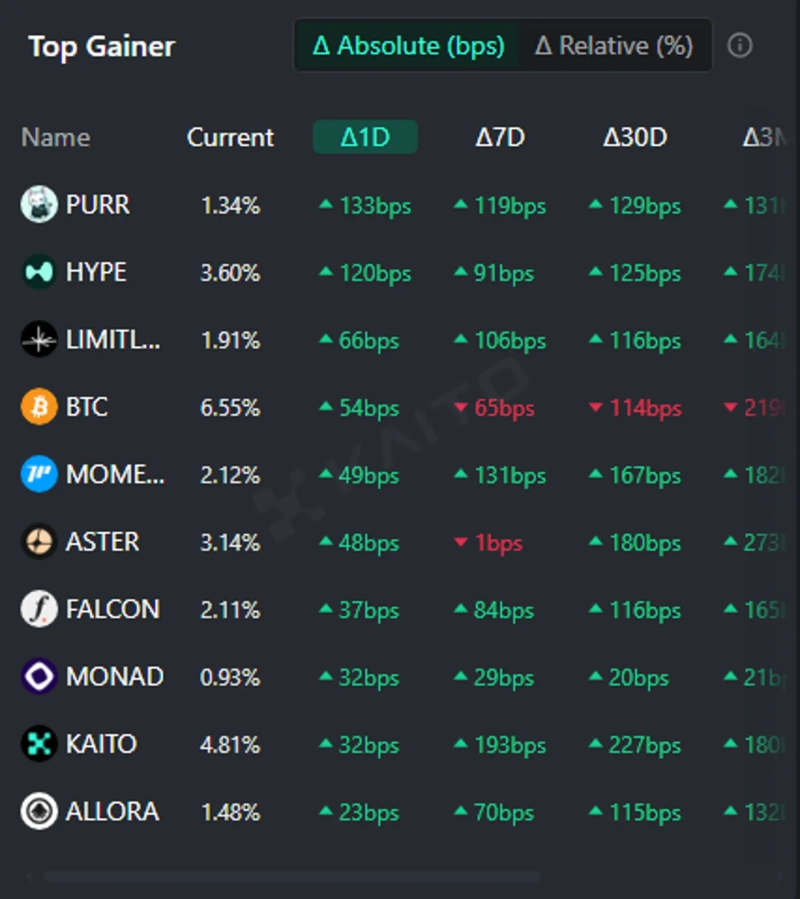This screenshot has width=800, height=899.
Task: Sort by the Current column header
Action: (x=230, y=137)
